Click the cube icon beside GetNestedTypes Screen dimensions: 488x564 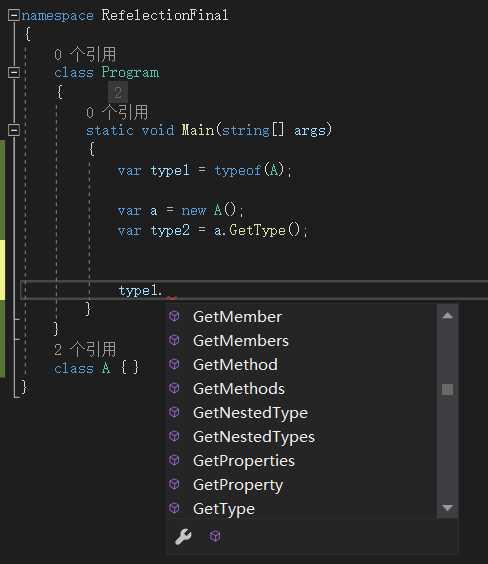coord(174,436)
